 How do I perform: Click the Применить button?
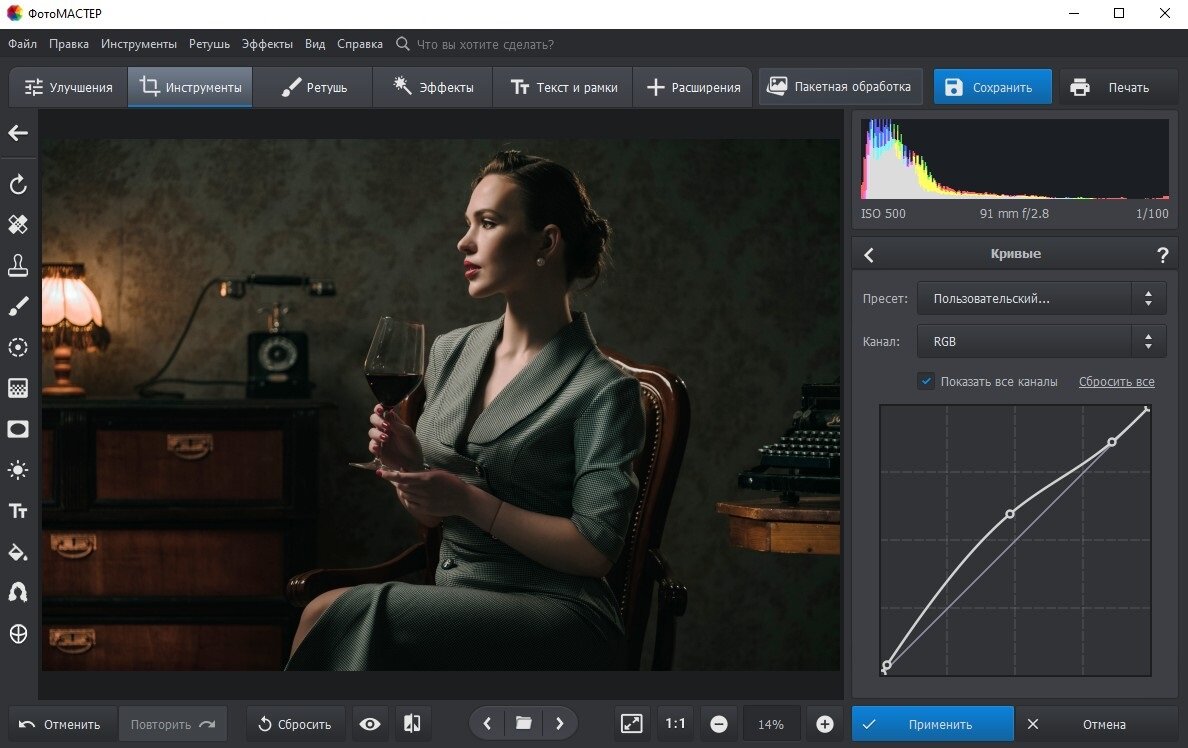point(932,724)
